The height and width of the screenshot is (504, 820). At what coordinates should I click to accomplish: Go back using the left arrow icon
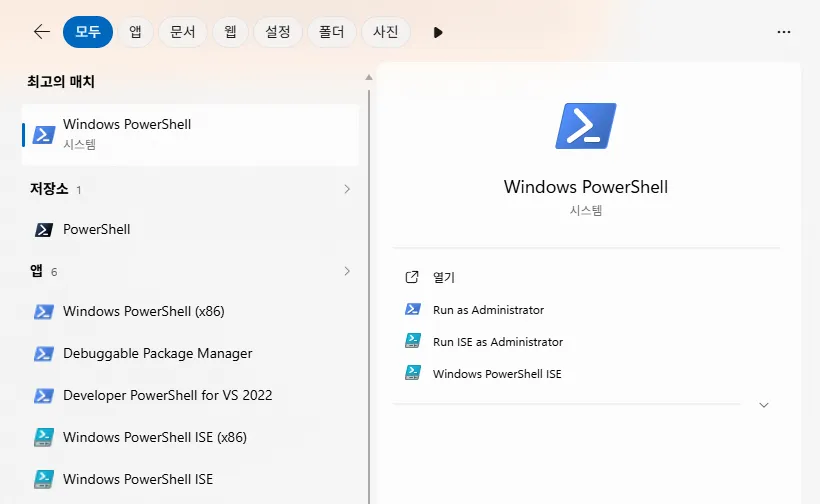[42, 32]
